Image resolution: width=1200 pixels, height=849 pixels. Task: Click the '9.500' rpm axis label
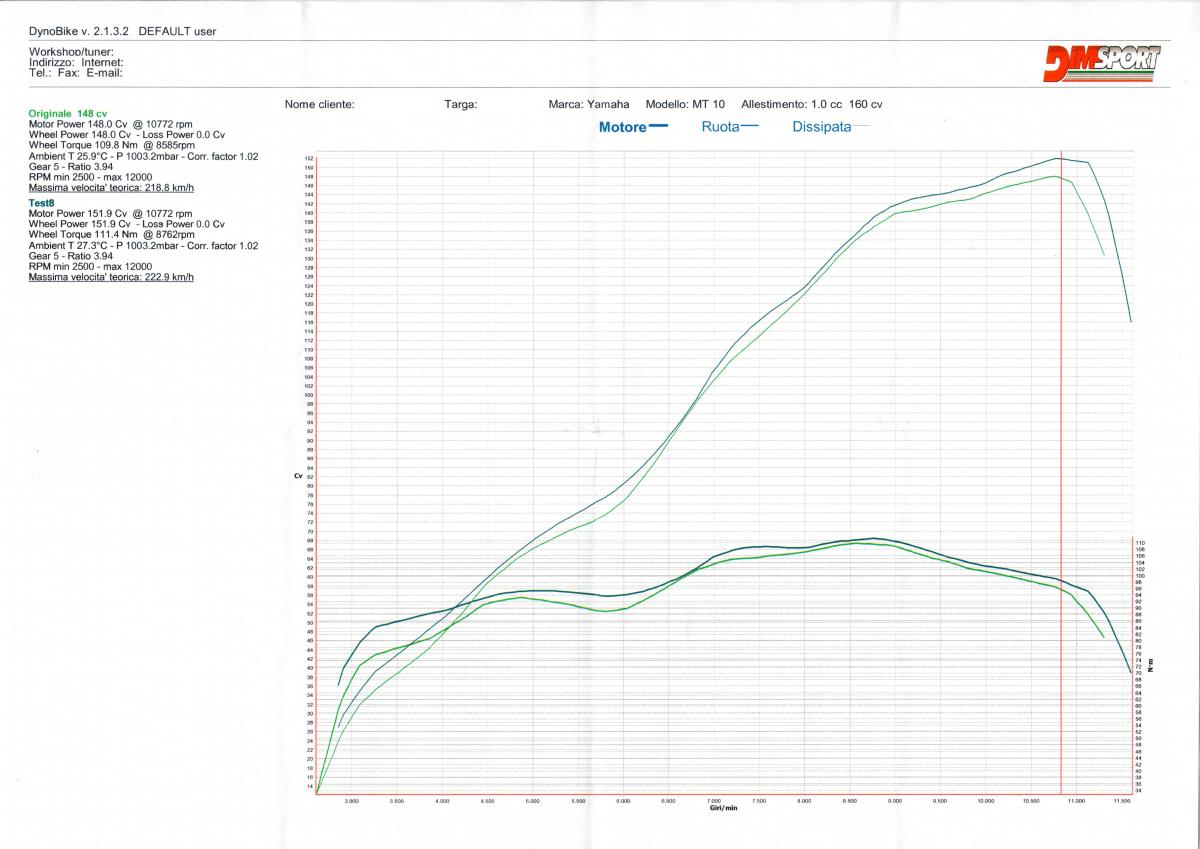click(940, 801)
